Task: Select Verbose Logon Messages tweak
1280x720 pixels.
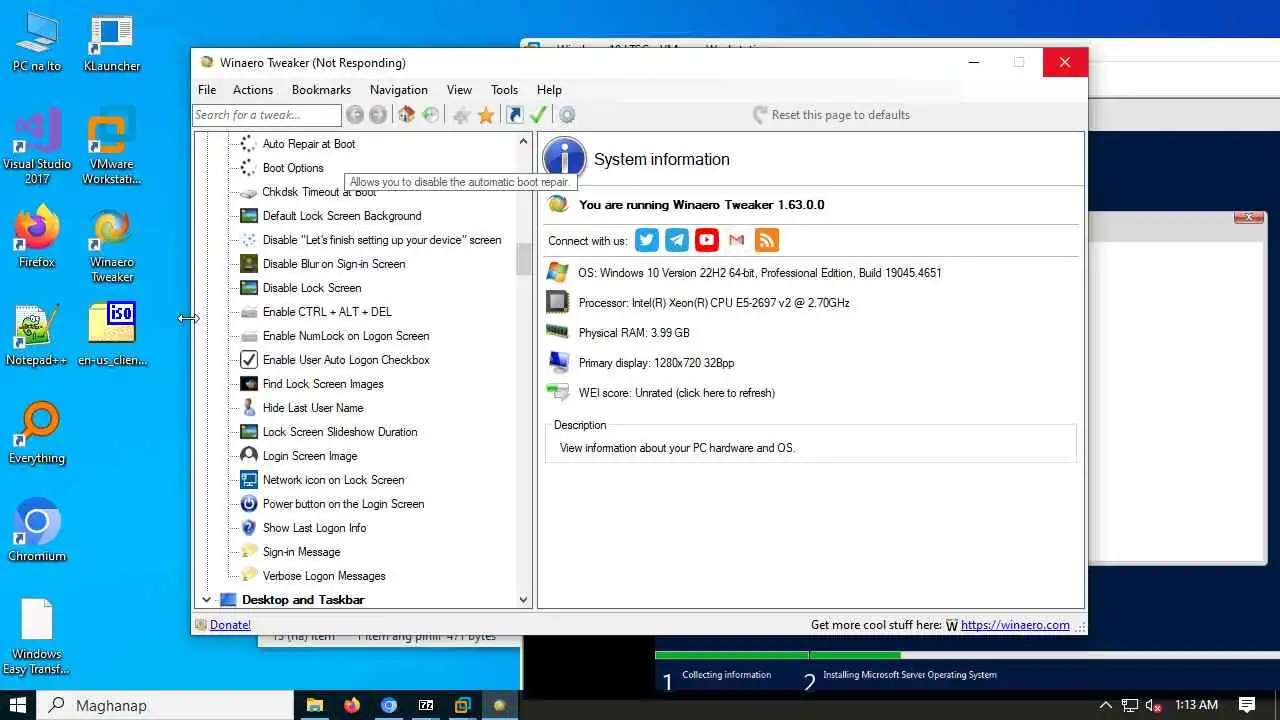Action: tap(324, 576)
